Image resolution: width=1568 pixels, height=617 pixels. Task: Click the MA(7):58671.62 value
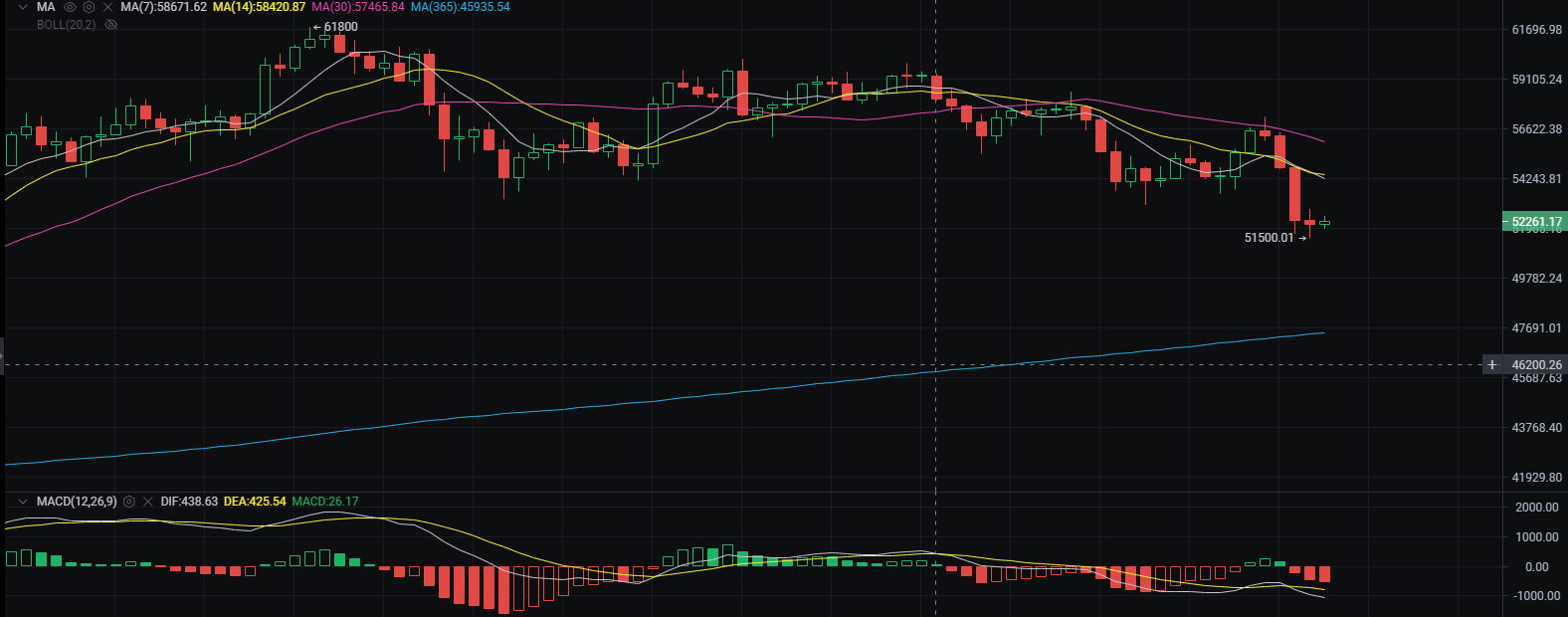coord(164,7)
